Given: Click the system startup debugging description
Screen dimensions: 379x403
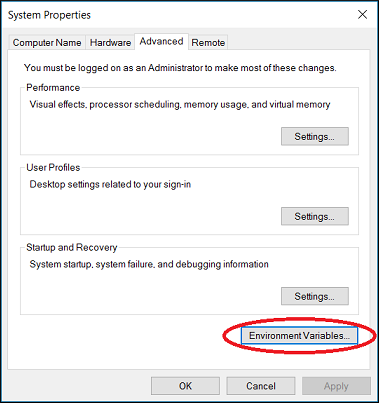Looking at the screenshot, I should tap(149, 264).
